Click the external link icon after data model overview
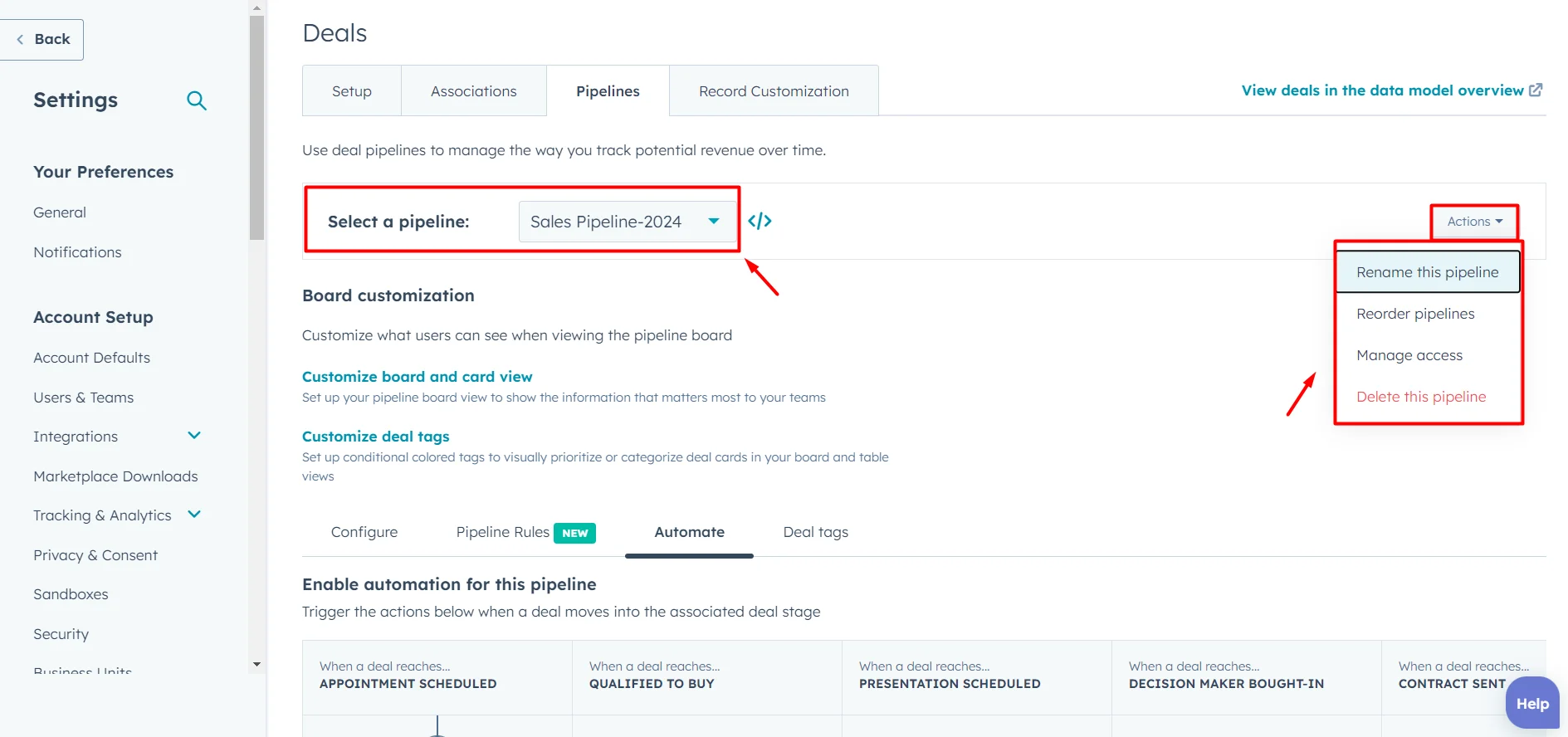1568x737 pixels. point(1536,90)
